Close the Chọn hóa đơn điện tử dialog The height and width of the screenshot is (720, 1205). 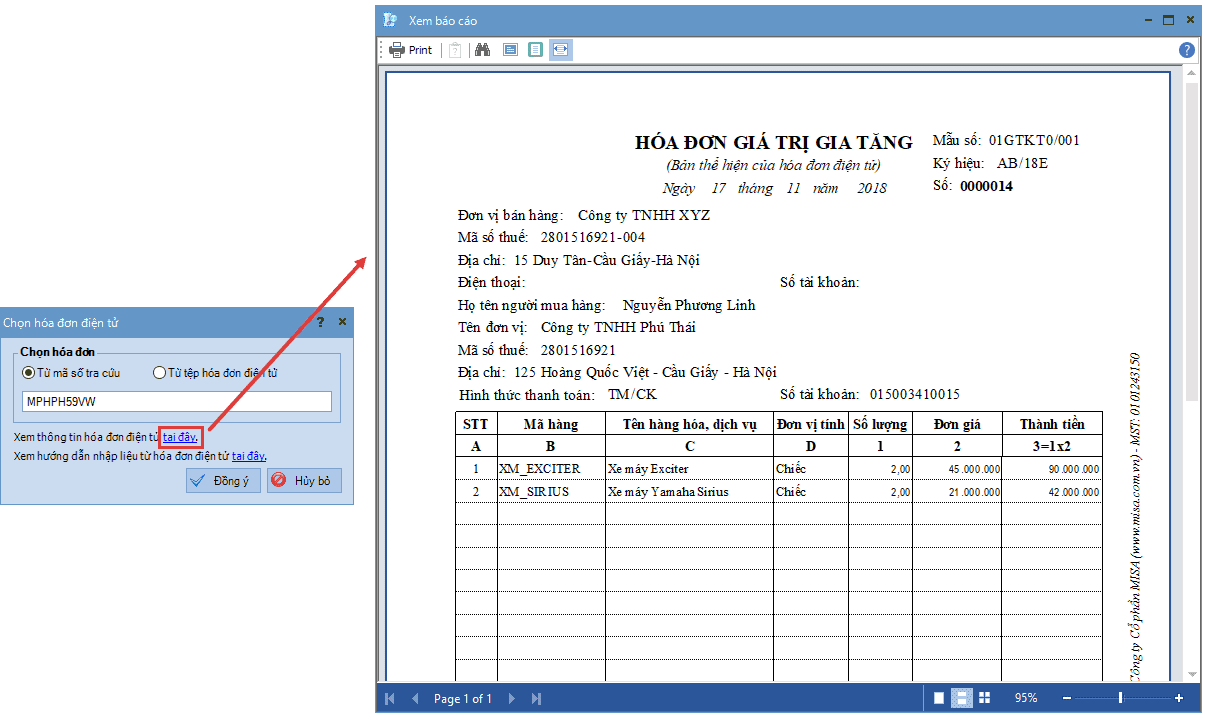click(x=342, y=322)
